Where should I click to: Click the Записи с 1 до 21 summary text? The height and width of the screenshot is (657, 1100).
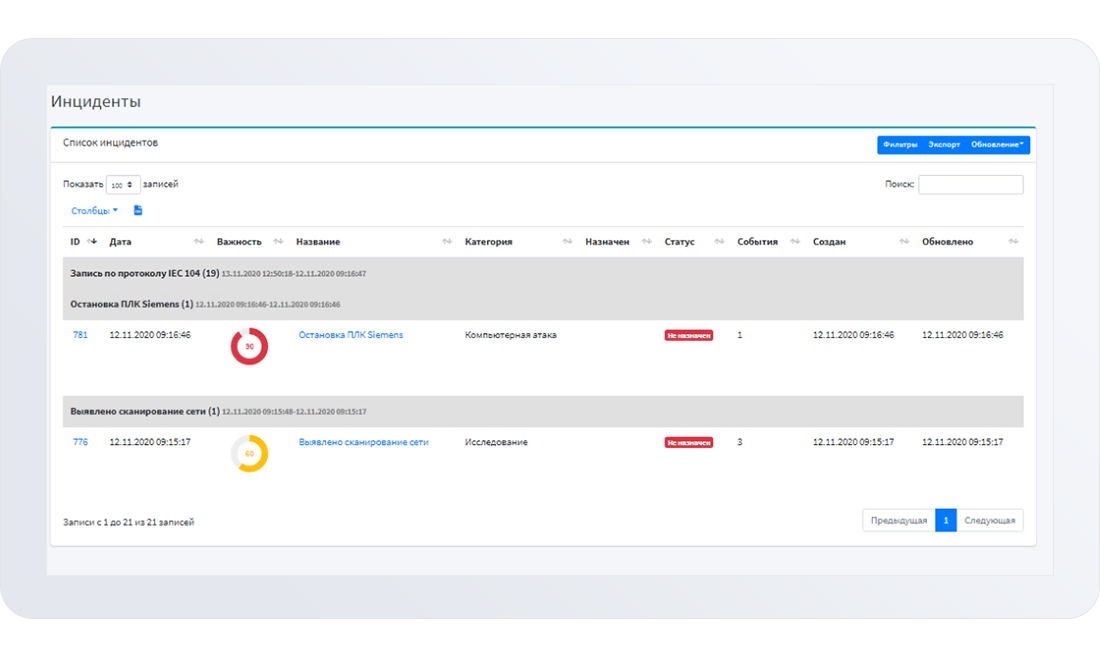point(128,522)
